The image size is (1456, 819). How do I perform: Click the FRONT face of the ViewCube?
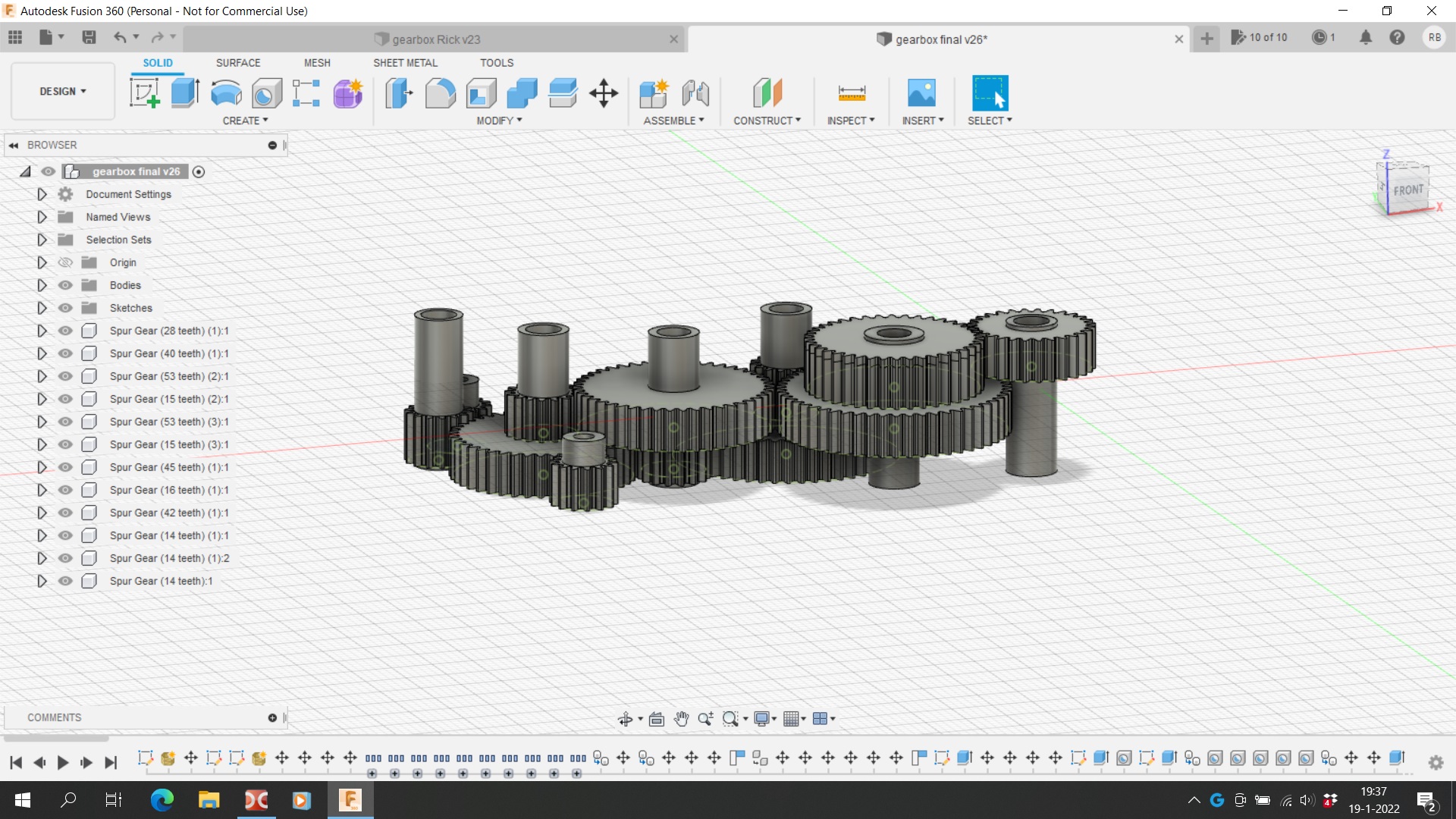(1408, 190)
